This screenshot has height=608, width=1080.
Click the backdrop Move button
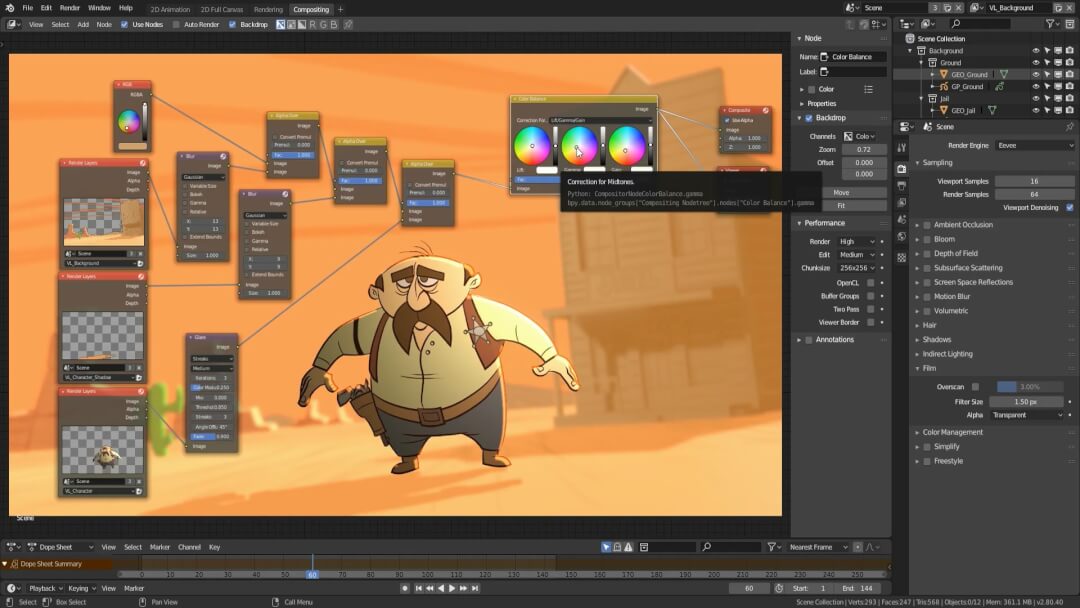[x=841, y=193]
